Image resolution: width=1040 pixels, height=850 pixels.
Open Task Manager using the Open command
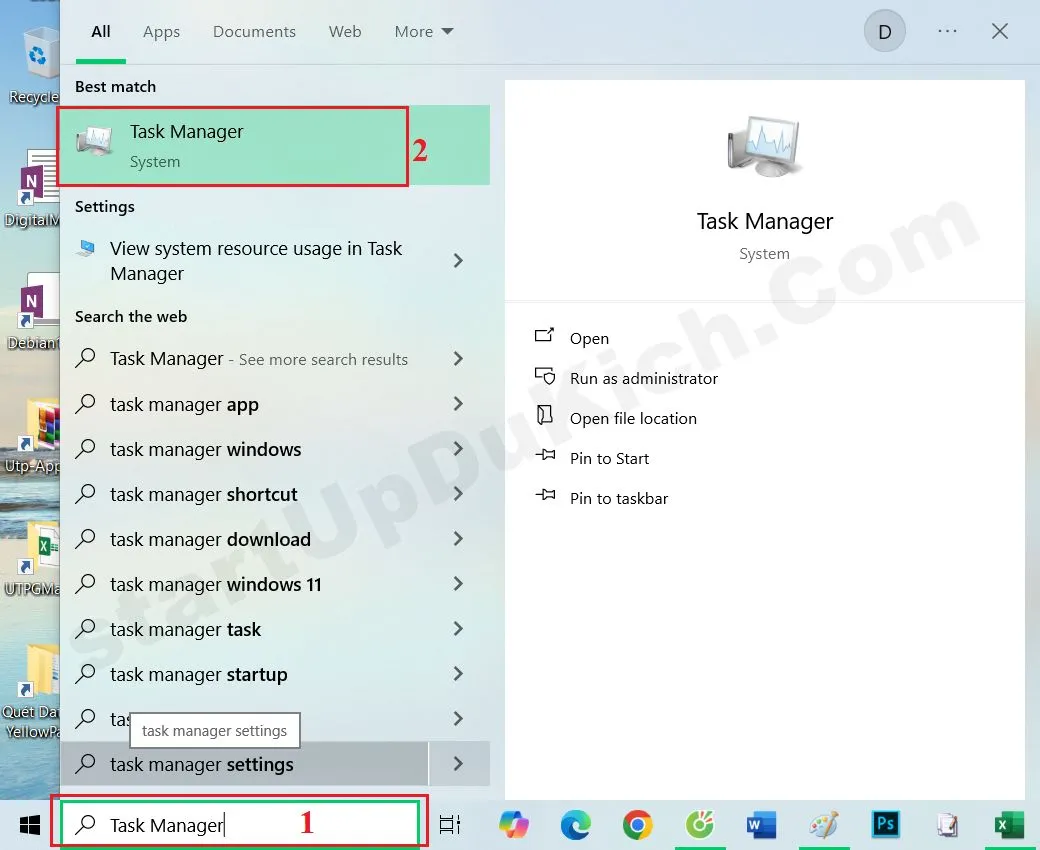click(x=589, y=338)
